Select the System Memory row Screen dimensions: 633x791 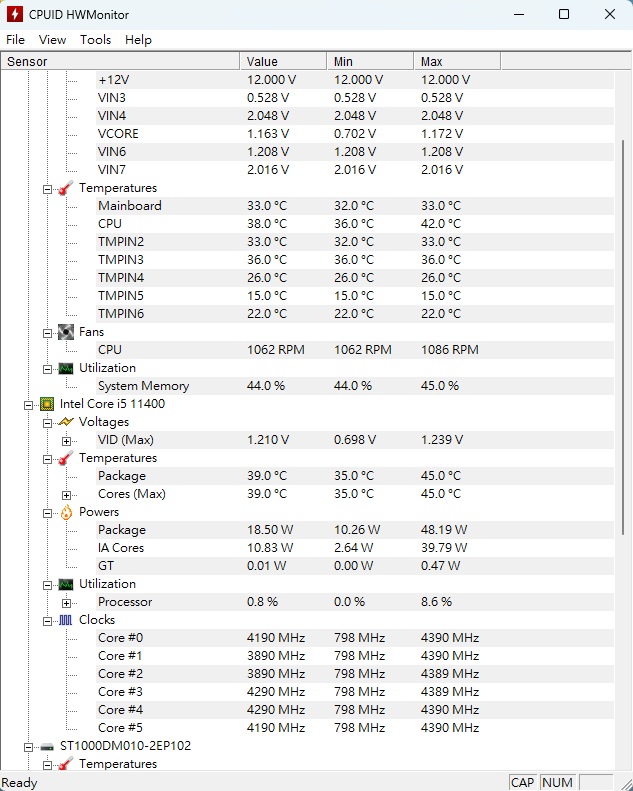pos(355,386)
